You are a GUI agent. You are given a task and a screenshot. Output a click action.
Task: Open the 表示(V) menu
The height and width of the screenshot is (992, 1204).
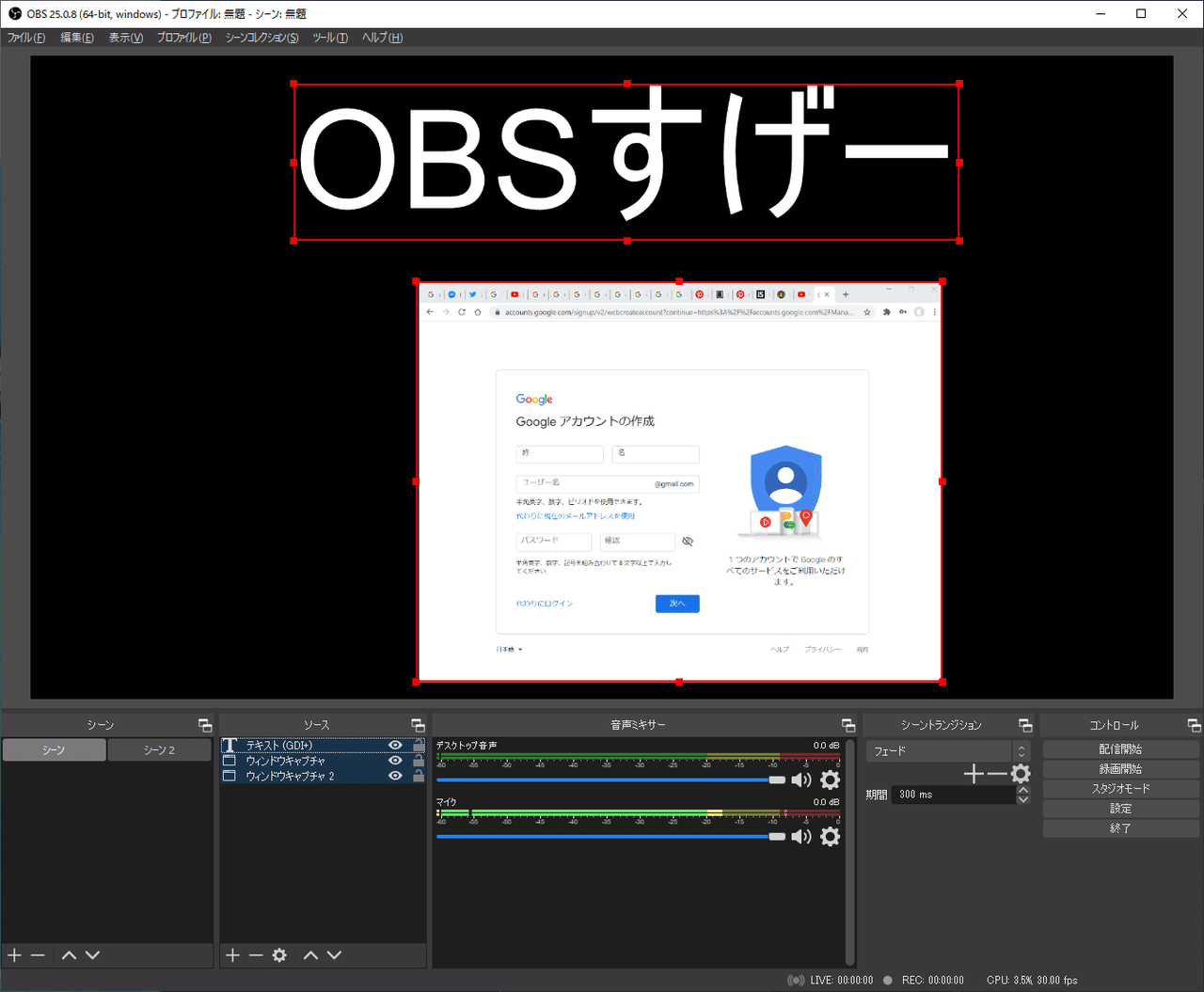click(x=126, y=38)
